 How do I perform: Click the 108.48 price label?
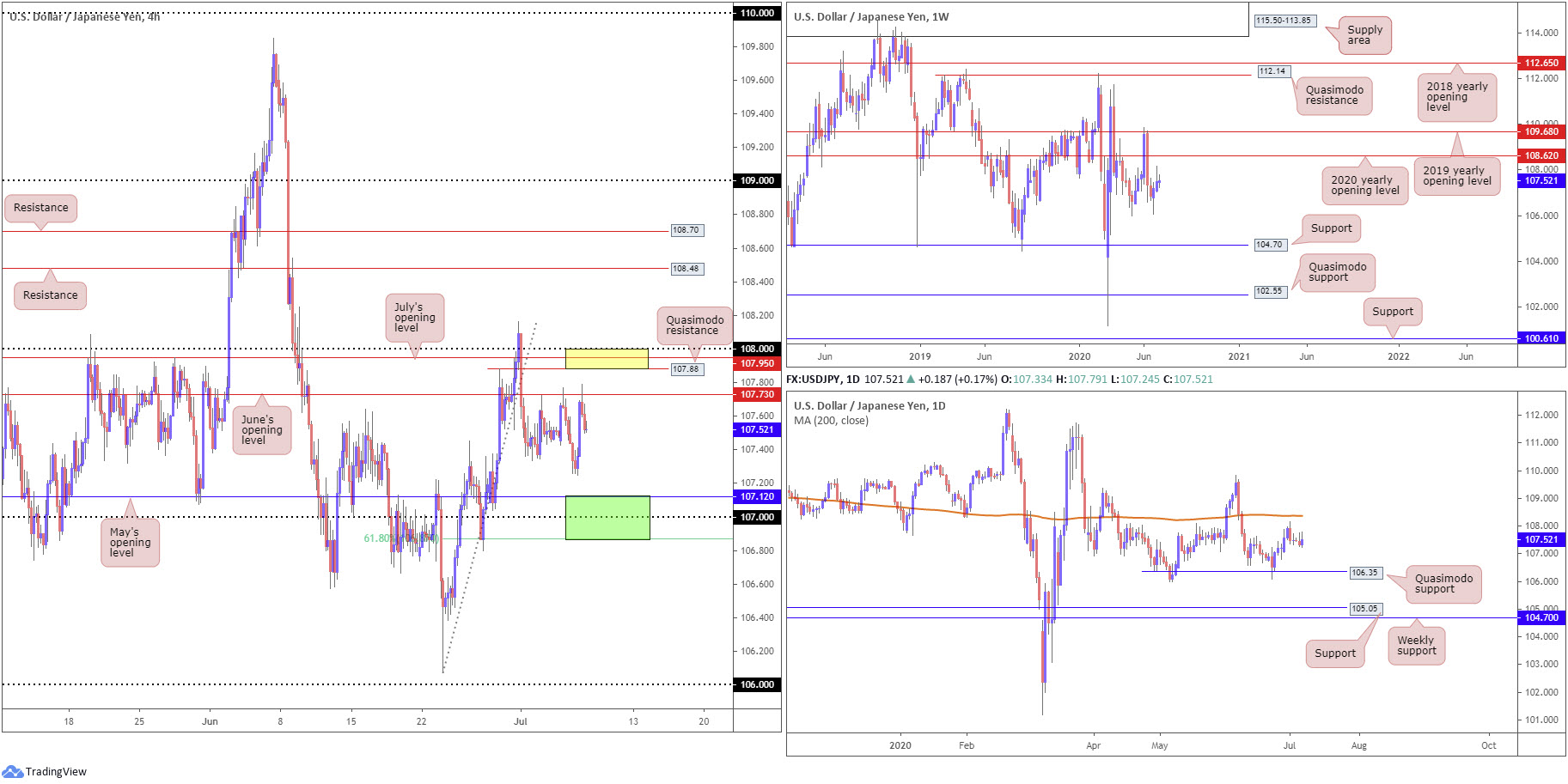(x=686, y=269)
